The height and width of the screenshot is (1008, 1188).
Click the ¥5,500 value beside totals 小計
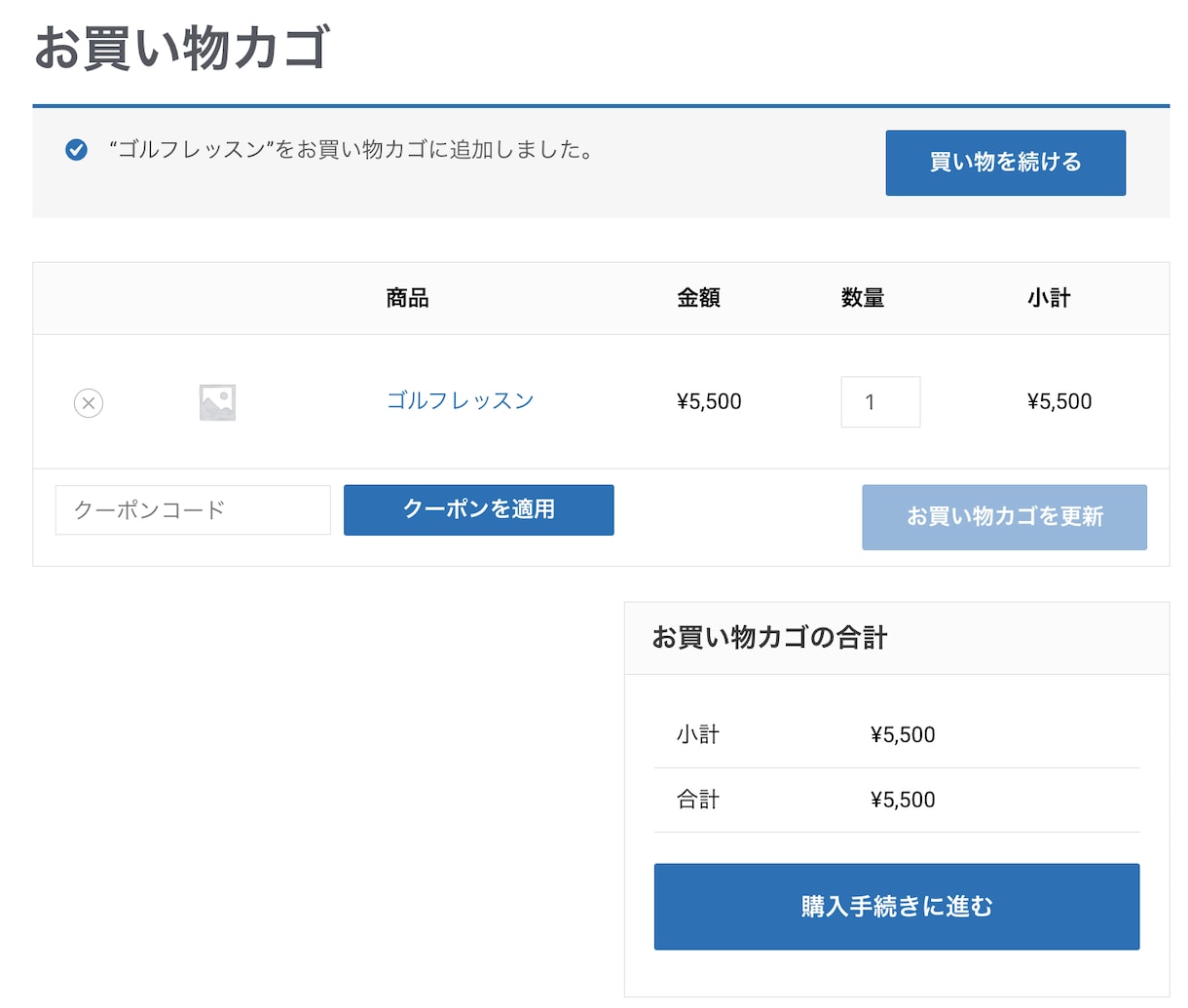pyautogui.click(x=903, y=734)
